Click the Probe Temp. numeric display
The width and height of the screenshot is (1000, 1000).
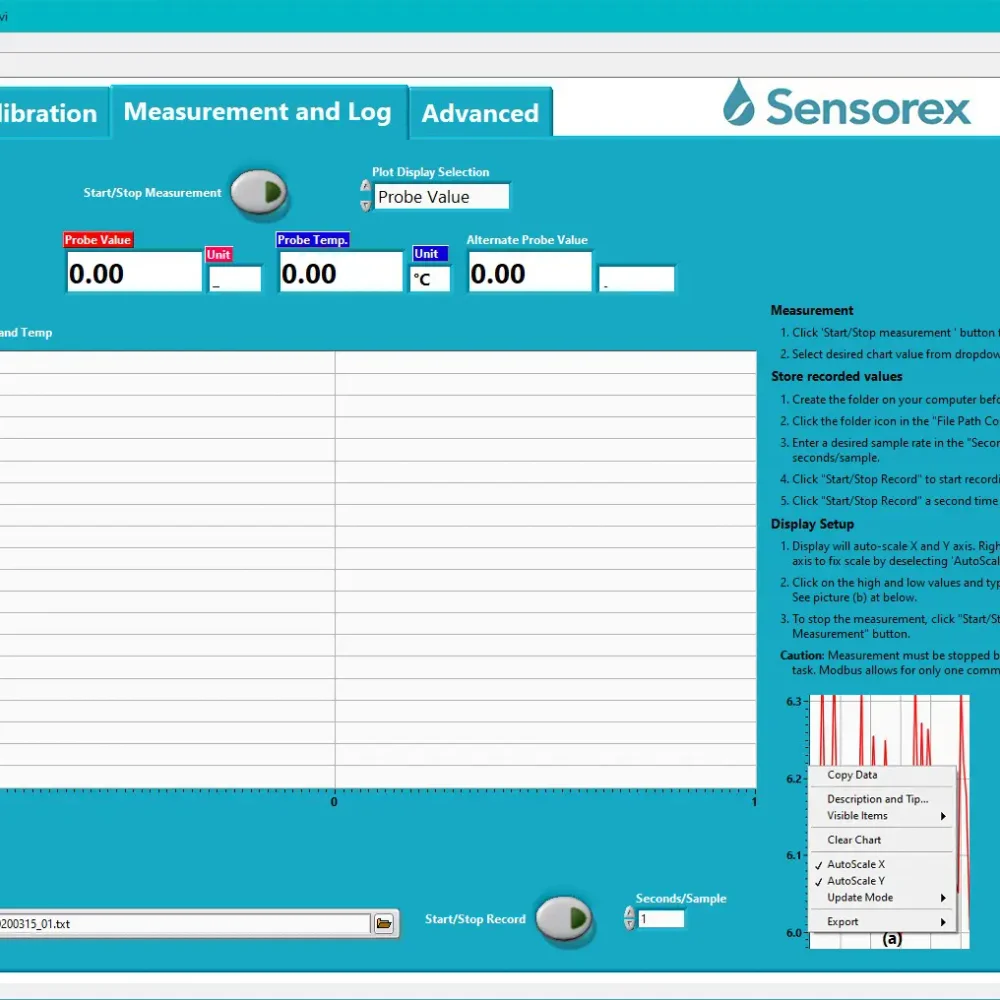pos(340,273)
